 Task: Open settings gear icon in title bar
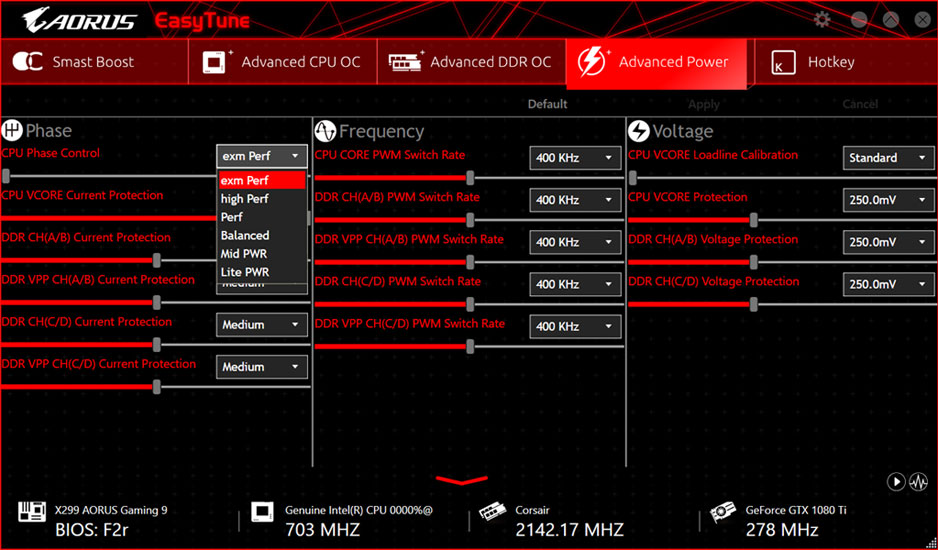(822, 20)
